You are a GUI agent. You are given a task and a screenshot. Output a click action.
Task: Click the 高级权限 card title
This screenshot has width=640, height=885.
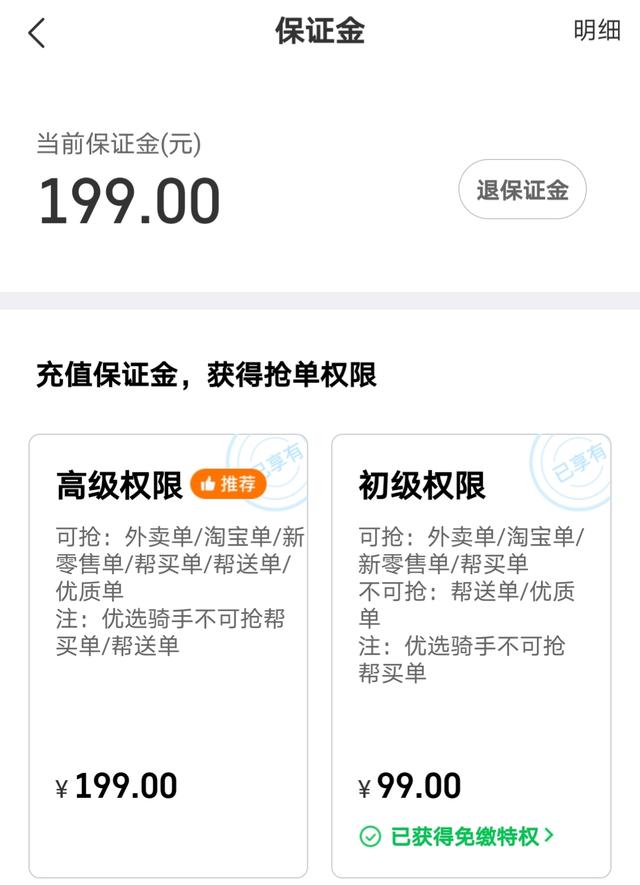pyautogui.click(x=119, y=485)
